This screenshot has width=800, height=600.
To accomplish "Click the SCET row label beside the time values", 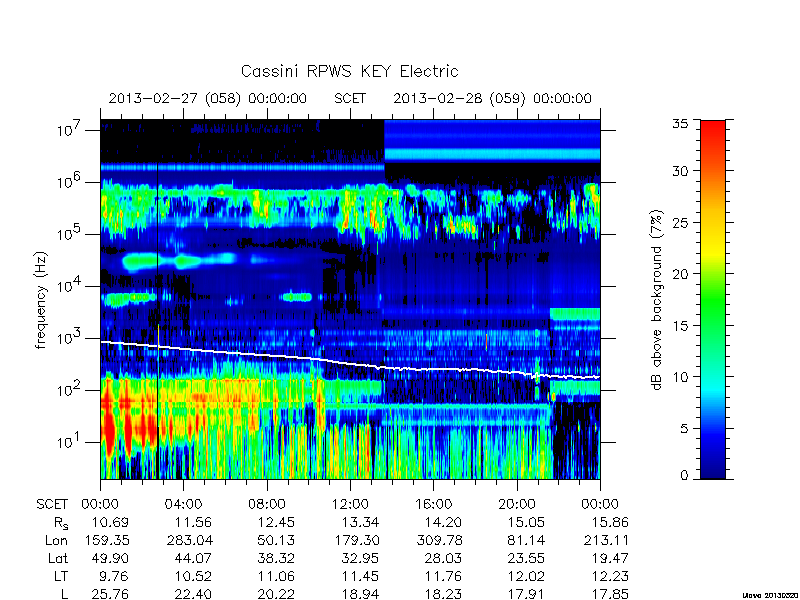I will 52,505.
